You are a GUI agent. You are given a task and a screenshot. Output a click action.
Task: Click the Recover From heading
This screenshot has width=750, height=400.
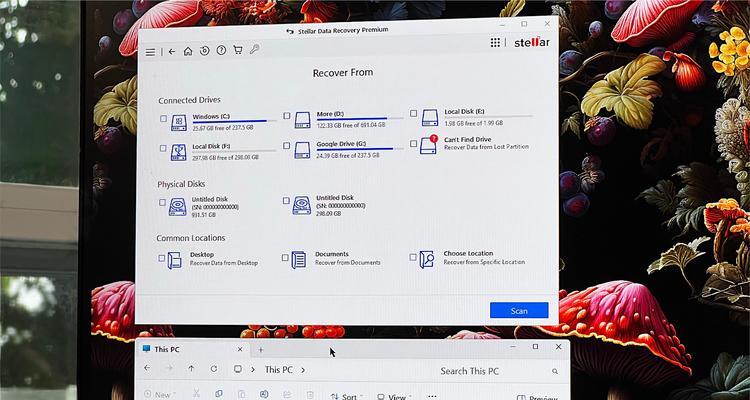(342, 73)
